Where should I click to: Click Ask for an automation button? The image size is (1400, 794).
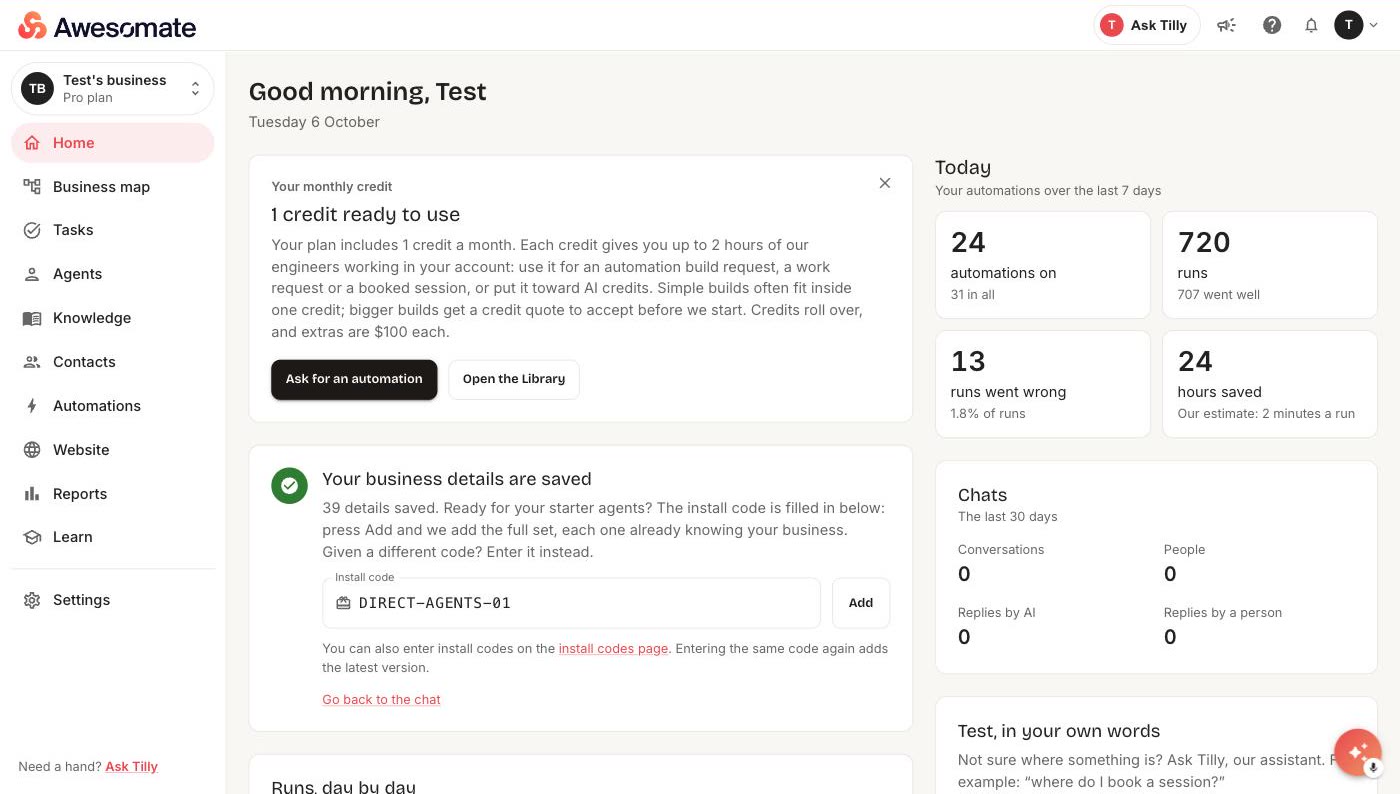pyautogui.click(x=354, y=379)
